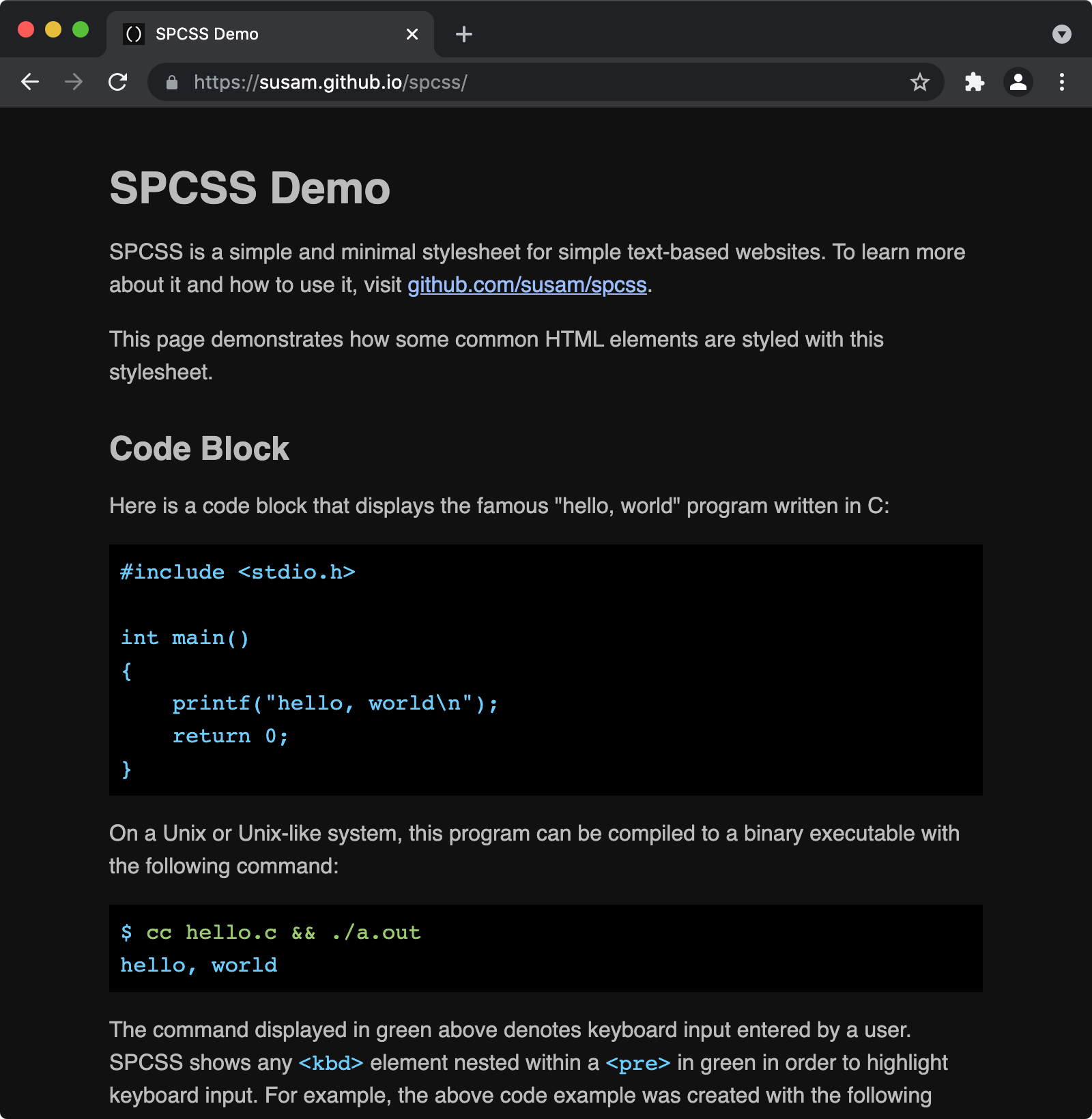View site security lock info

coord(172,83)
